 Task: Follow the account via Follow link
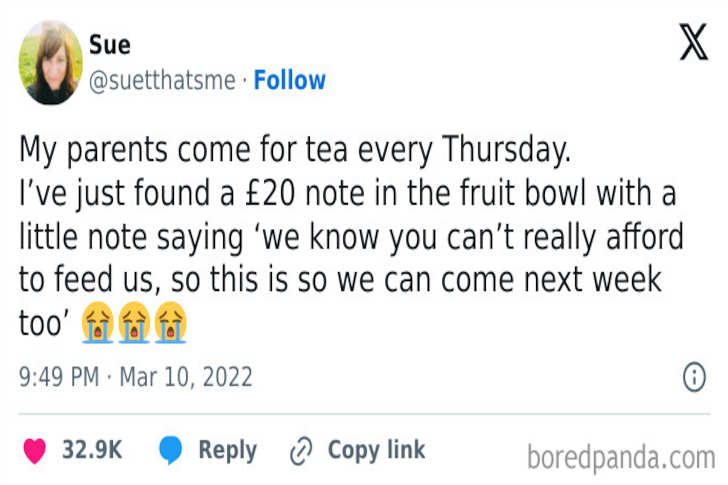[289, 80]
